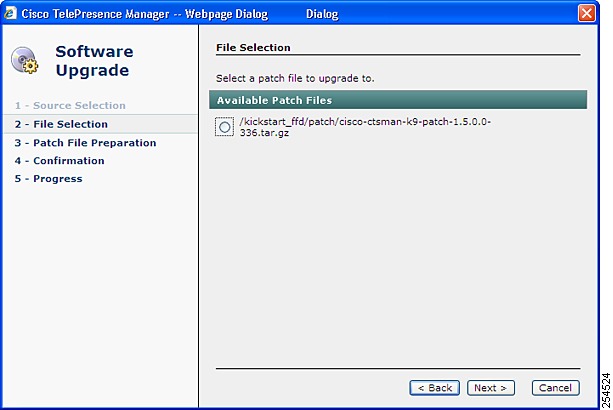Go to step 5 - Progress
This screenshot has width=613, height=410.
click(x=49, y=179)
